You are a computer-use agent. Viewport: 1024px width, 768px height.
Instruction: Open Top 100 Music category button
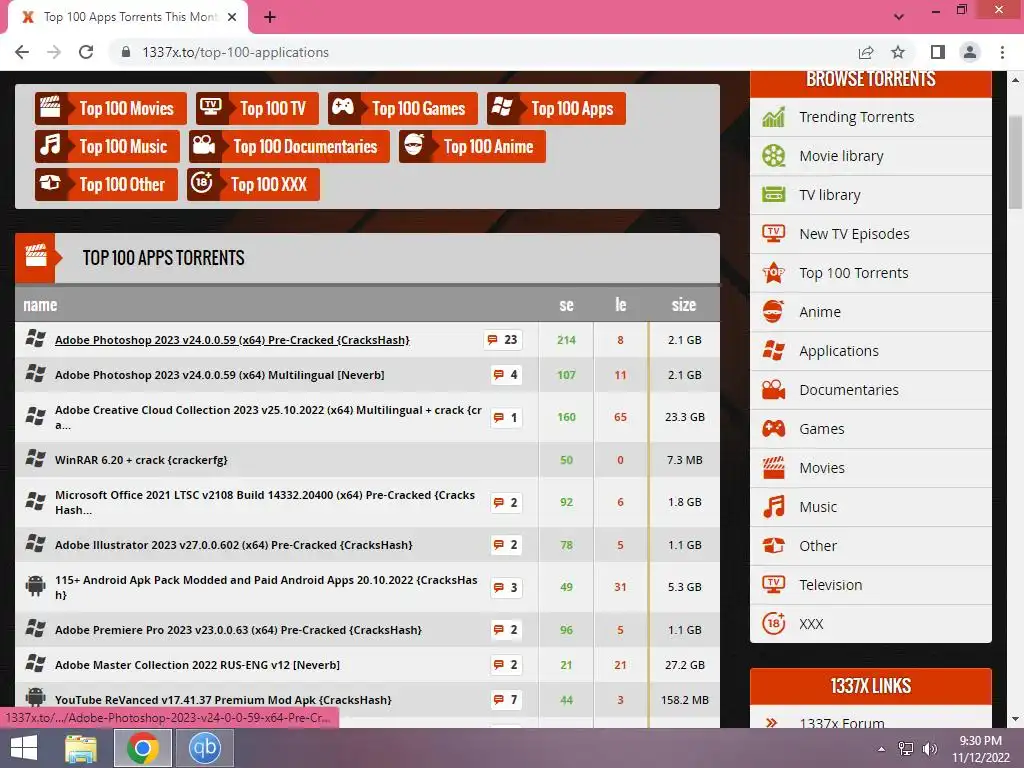[107, 146]
